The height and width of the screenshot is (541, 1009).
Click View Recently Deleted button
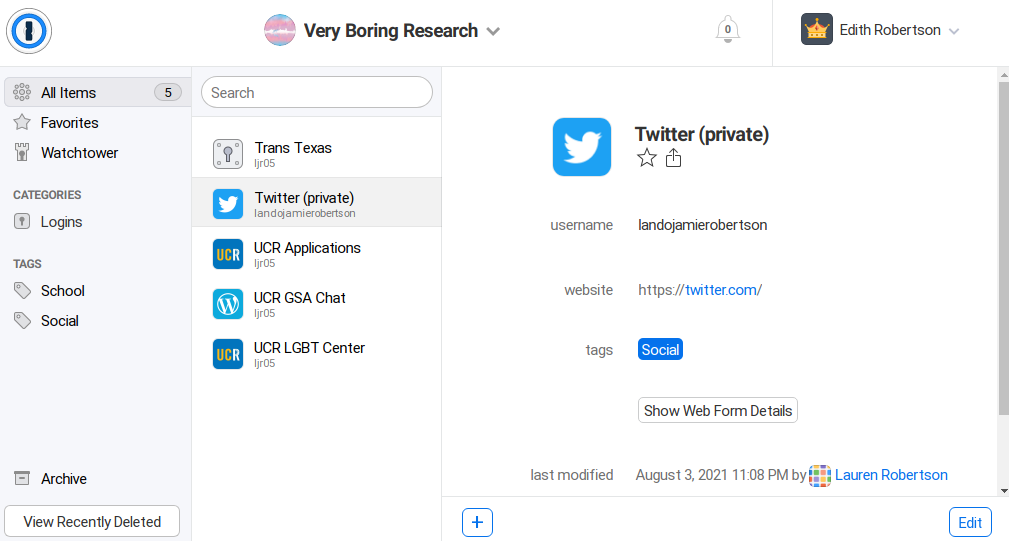pos(92,521)
